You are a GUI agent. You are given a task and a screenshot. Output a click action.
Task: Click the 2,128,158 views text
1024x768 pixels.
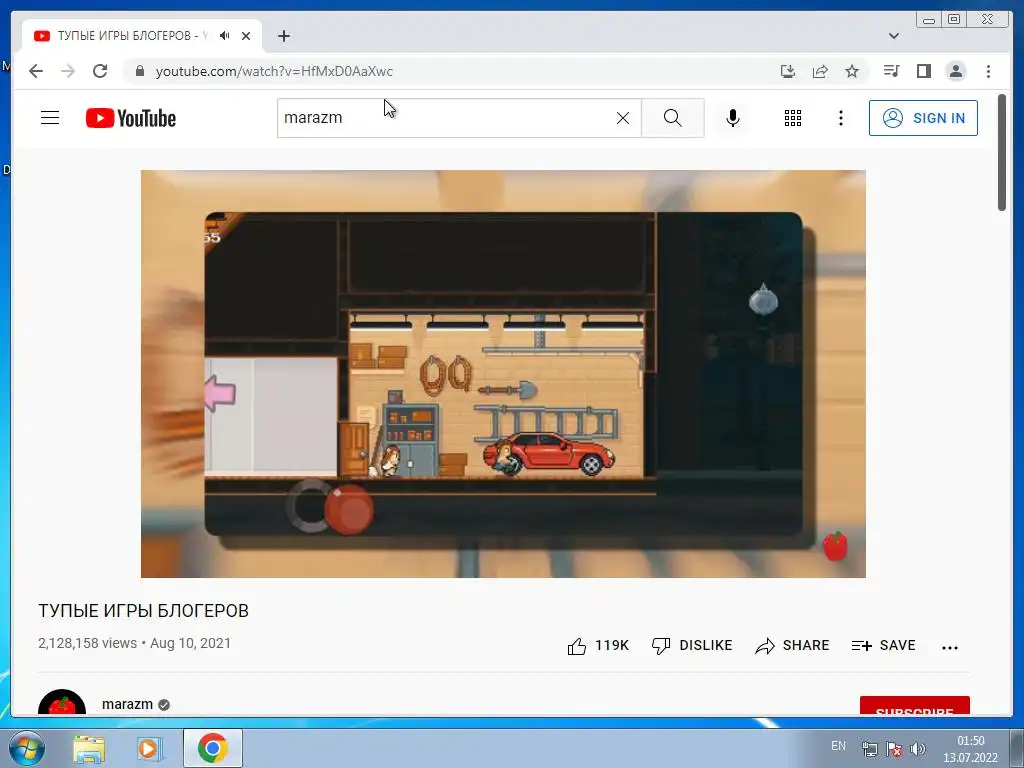88,643
